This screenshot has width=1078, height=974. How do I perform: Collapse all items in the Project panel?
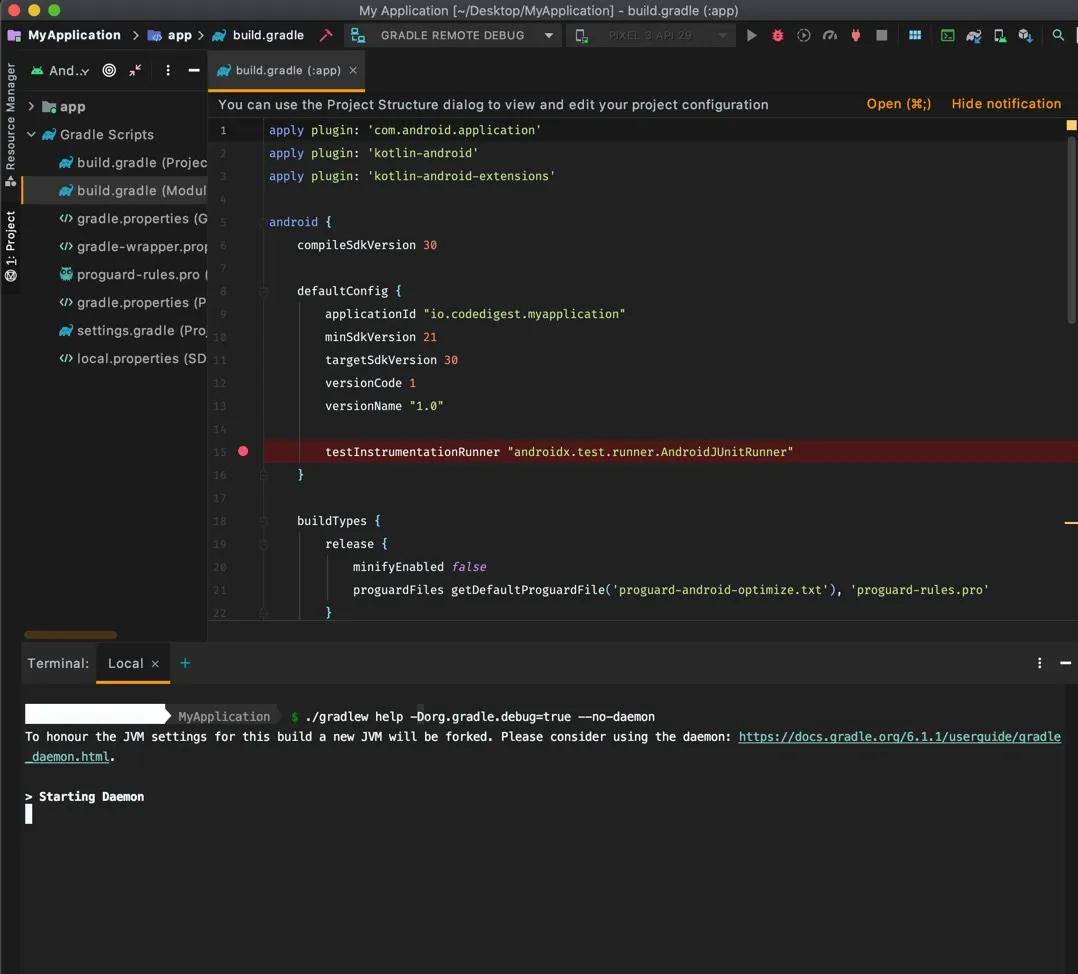point(135,70)
